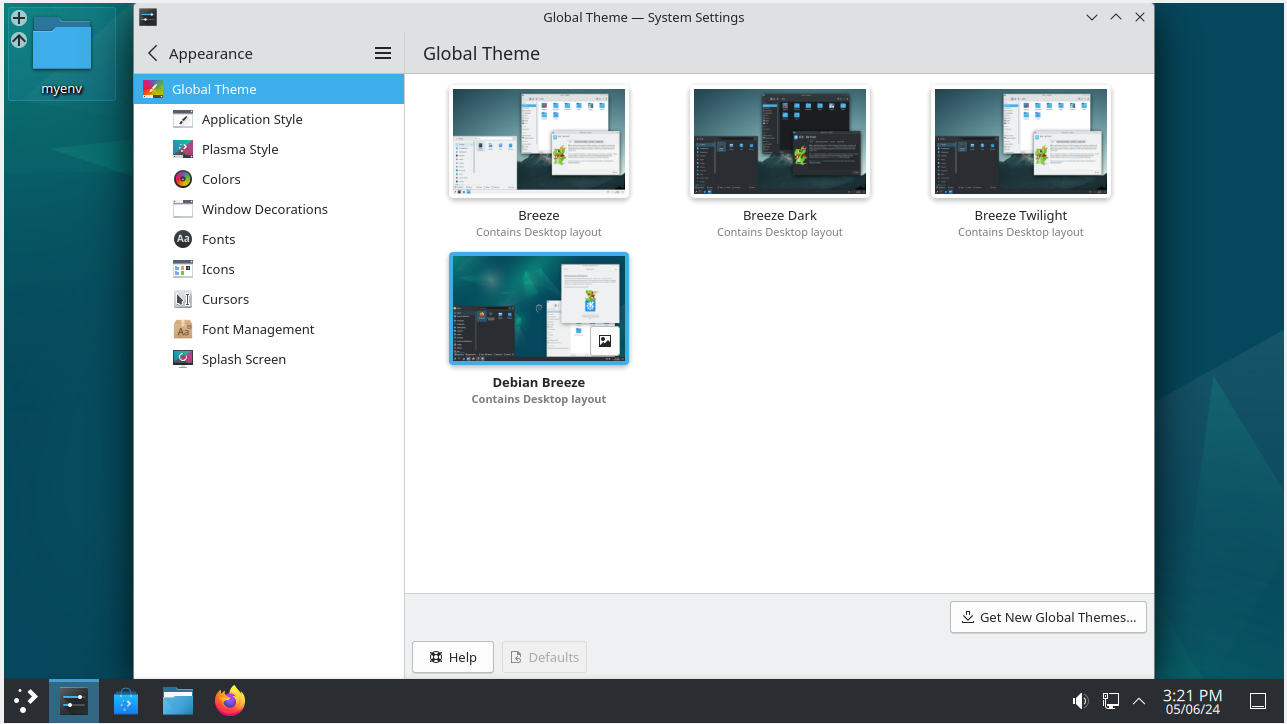Select the Icons settings entry icon
Viewport: 1287px width, 724px height.
click(x=182, y=269)
